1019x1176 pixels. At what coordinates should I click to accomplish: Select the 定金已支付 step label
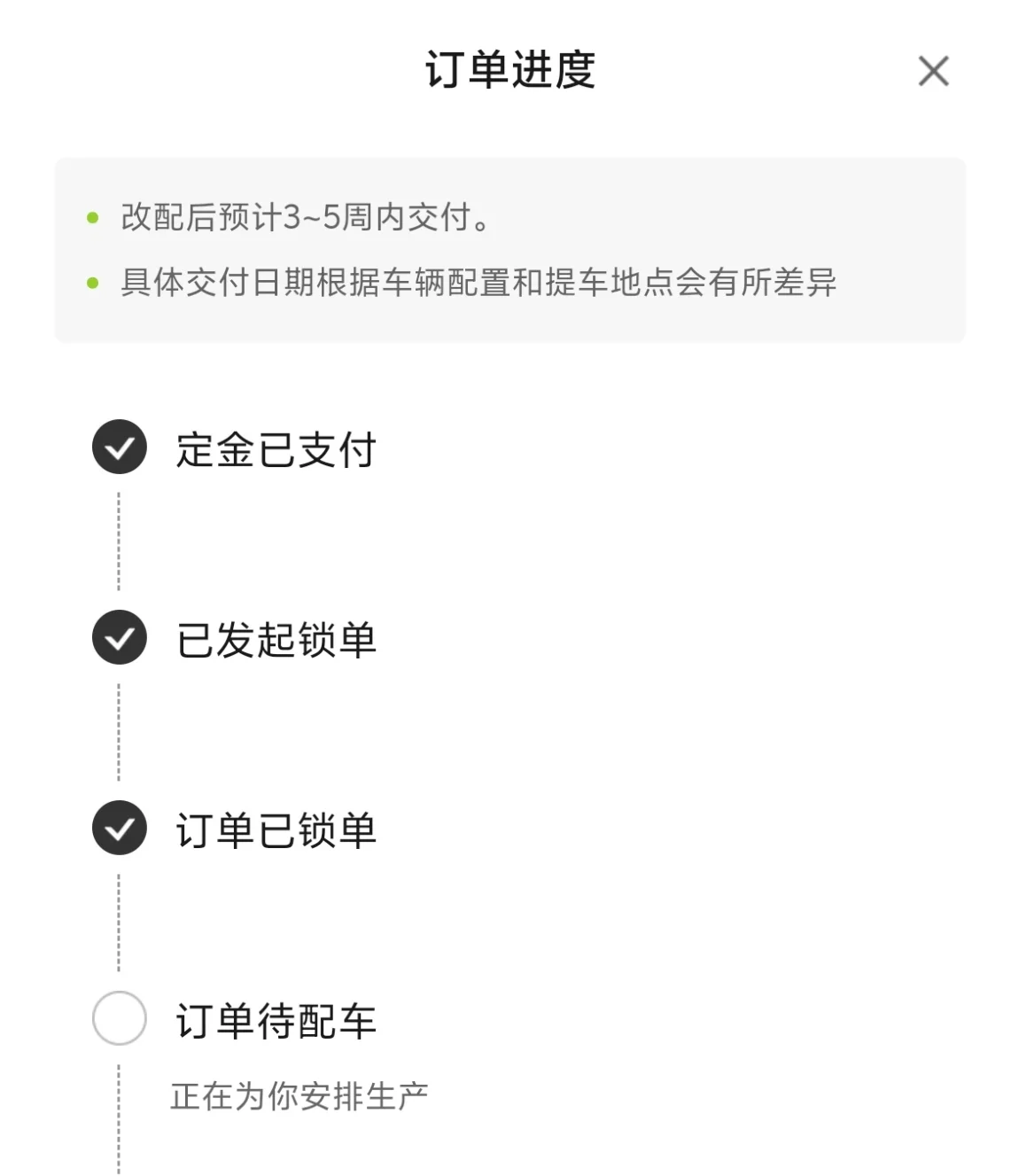276,448
